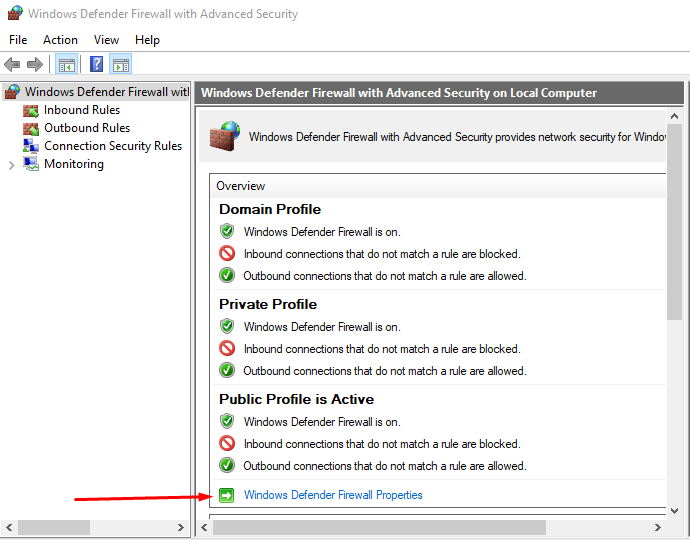This screenshot has height=540, width=690.
Task: Select the Outbound Rules node
Action: (86, 128)
